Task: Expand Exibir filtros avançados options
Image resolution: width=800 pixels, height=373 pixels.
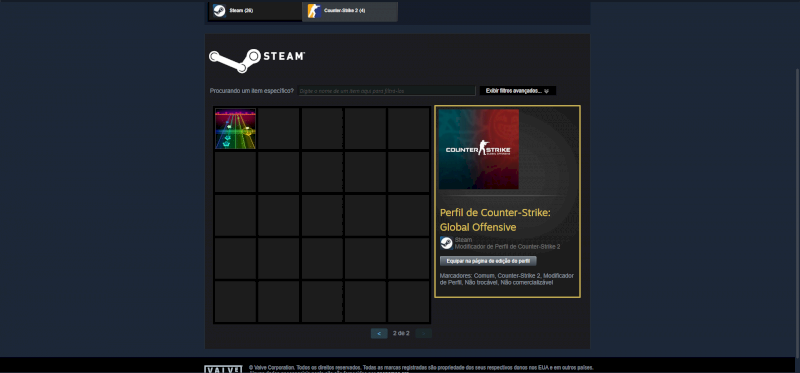Action: pos(517,91)
